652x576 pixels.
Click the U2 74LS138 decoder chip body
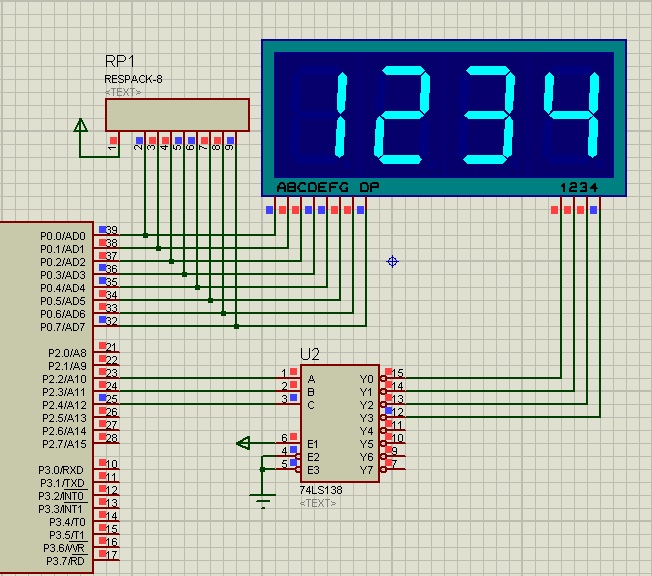(x=340, y=423)
